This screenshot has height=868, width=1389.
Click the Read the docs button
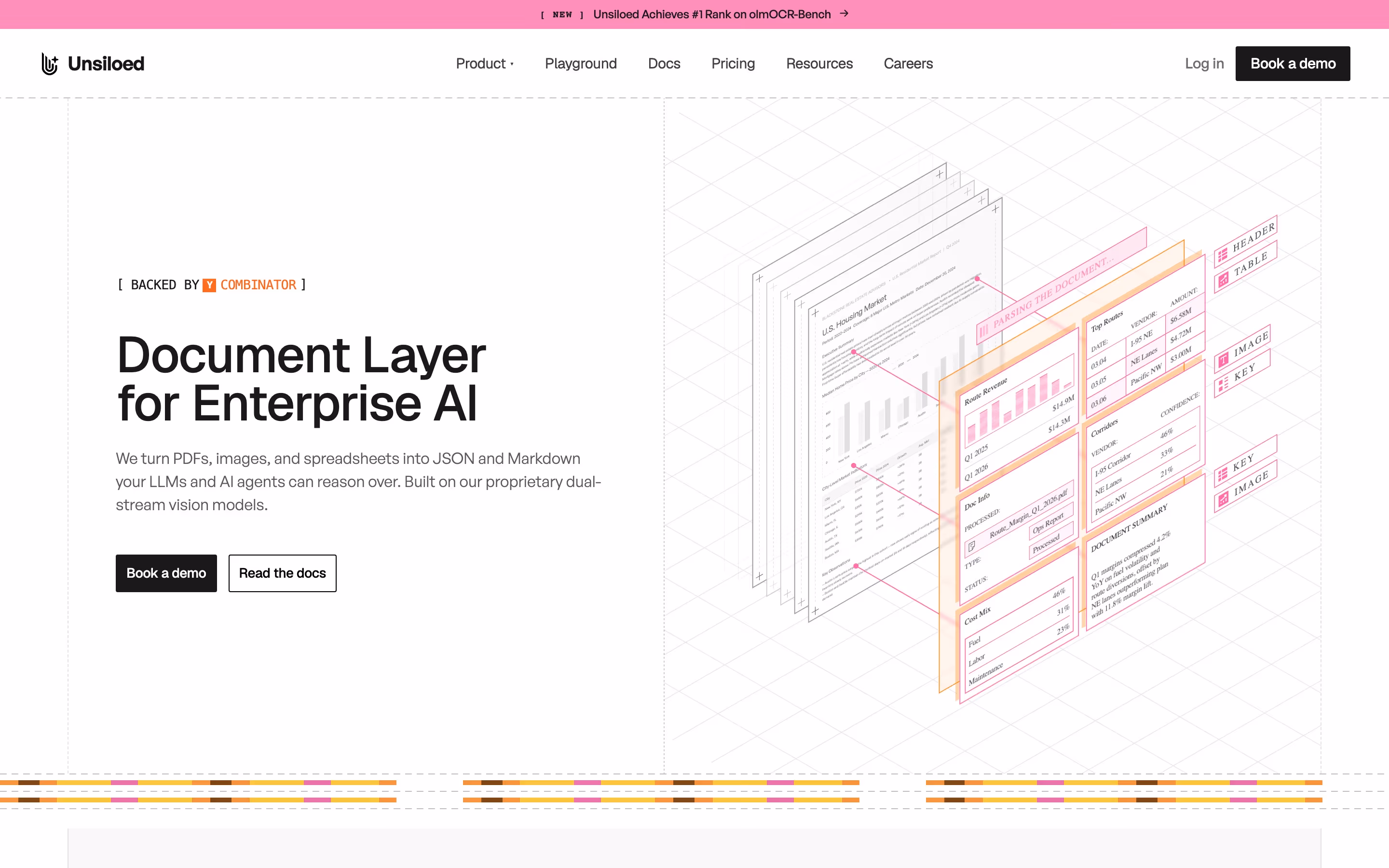coord(283,573)
